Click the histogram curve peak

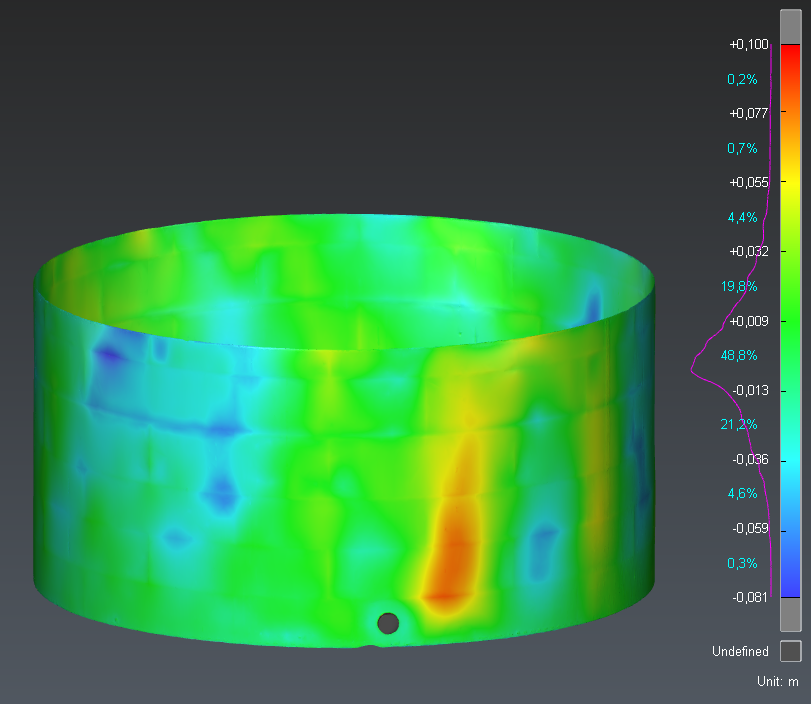point(692,371)
